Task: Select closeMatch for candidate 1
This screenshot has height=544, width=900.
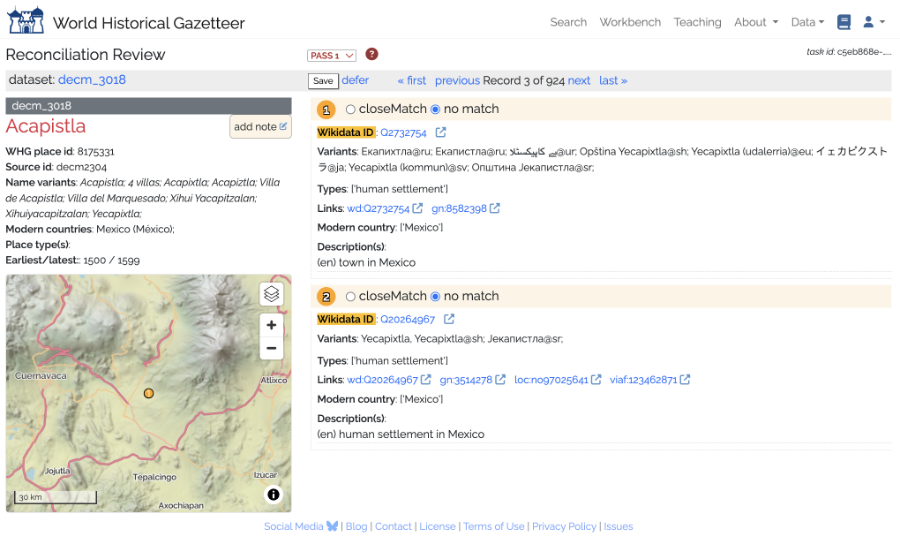Action: (x=350, y=109)
